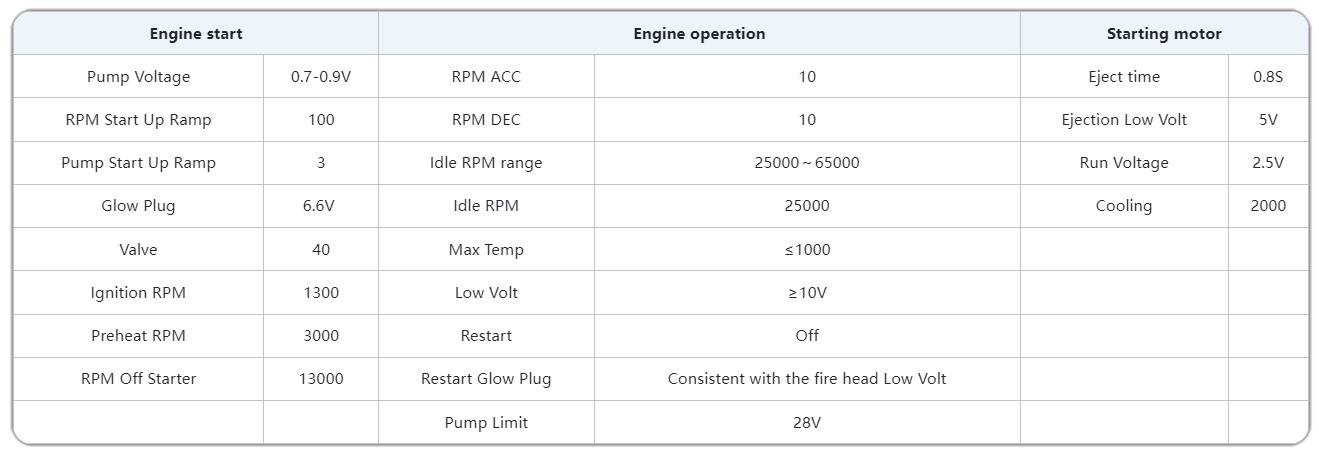
Task: Click the Restart Off value cell
Action: tap(807, 336)
